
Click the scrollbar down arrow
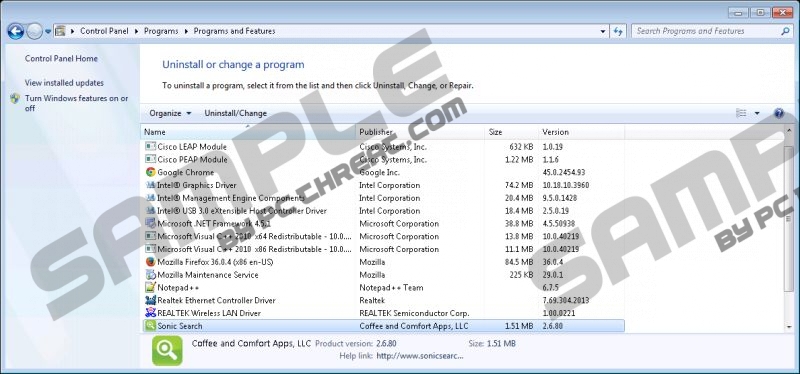pos(789,327)
